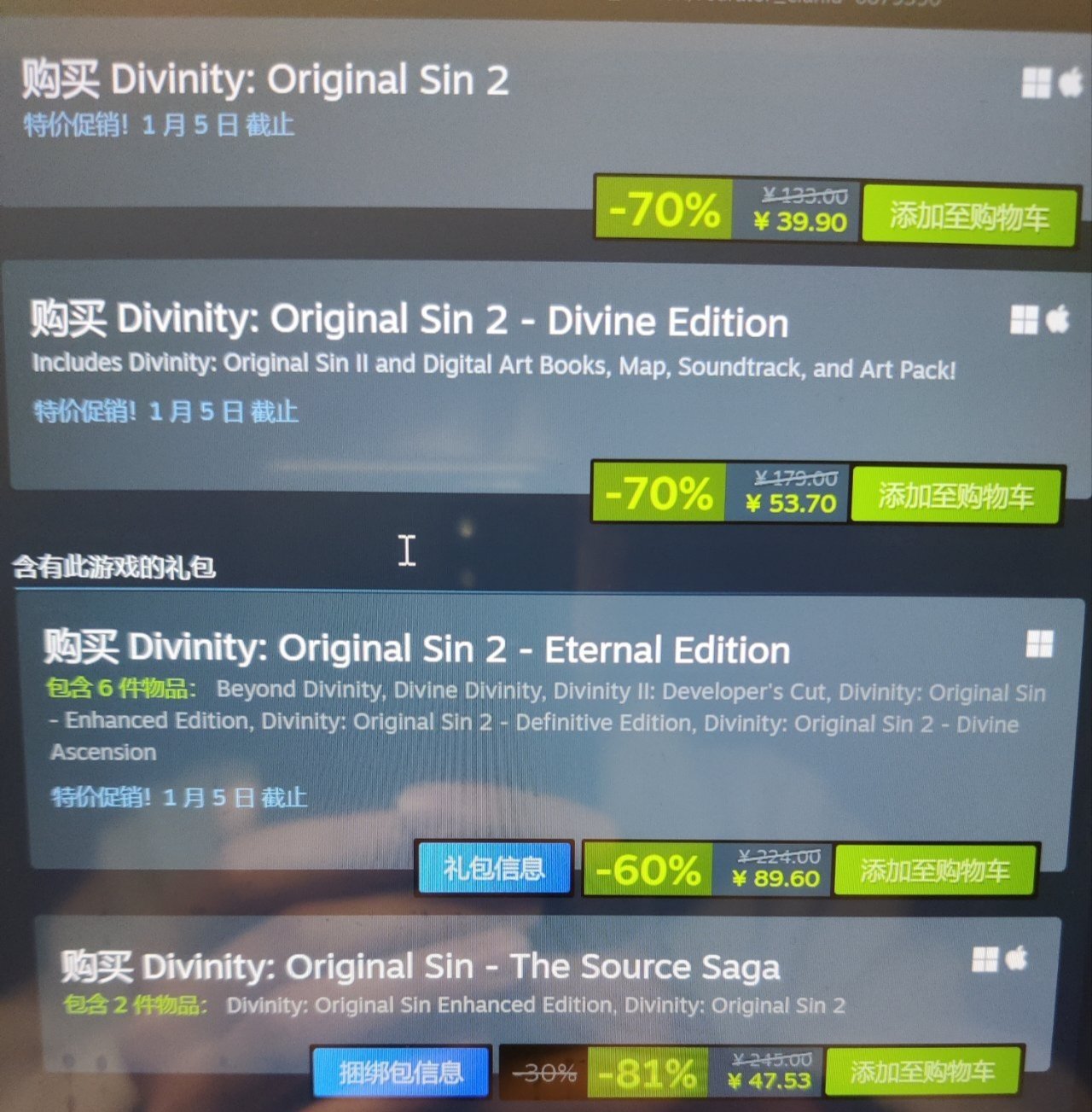Screen dimensions: 1092x1112
Task: Click the ¥53.70 Divine Edition price
Action: click(790, 504)
